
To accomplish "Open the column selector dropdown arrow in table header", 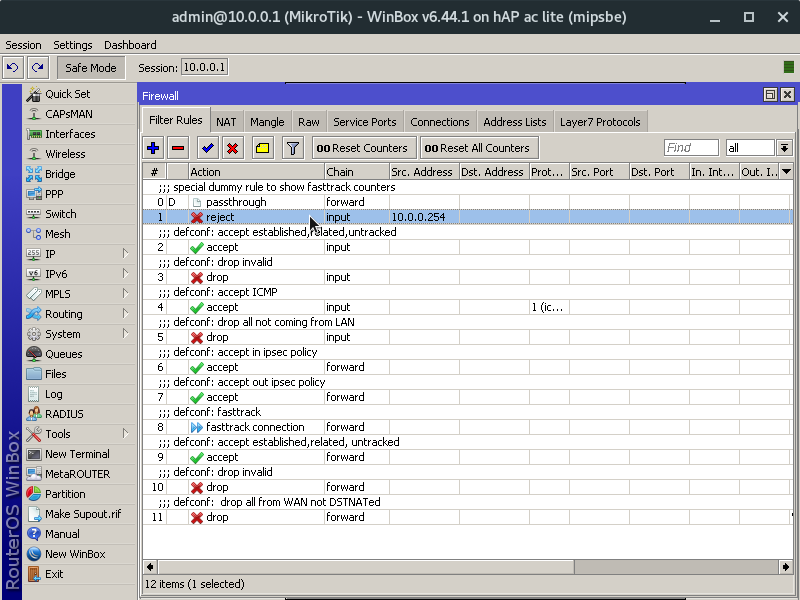I will (x=786, y=172).
